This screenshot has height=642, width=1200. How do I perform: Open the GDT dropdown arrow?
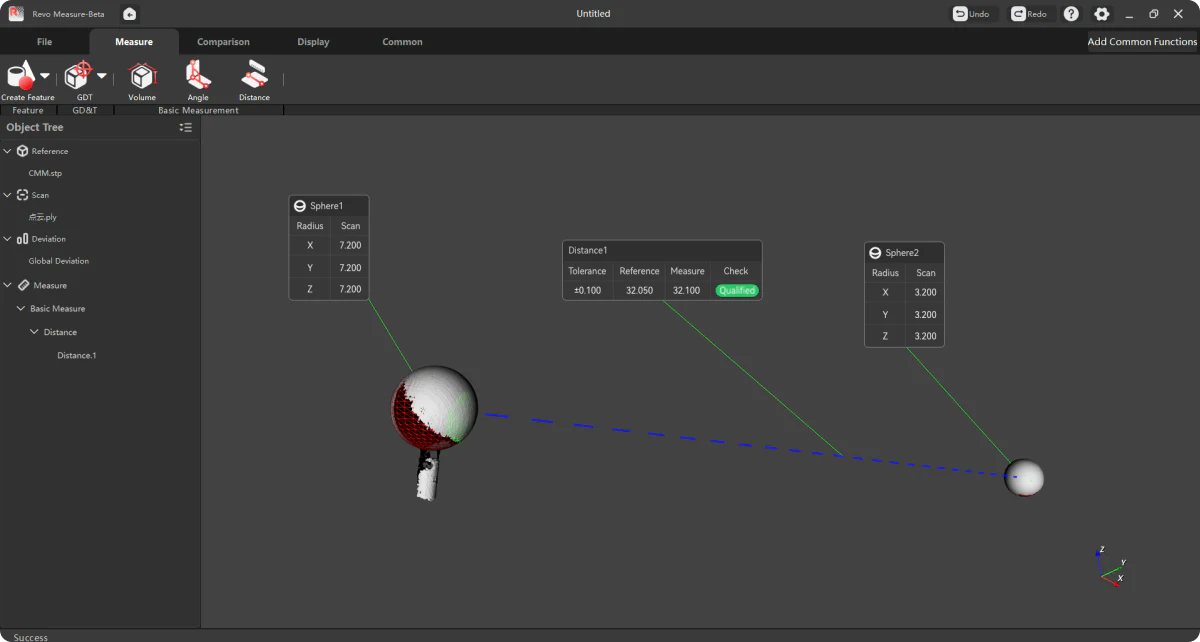point(101,76)
